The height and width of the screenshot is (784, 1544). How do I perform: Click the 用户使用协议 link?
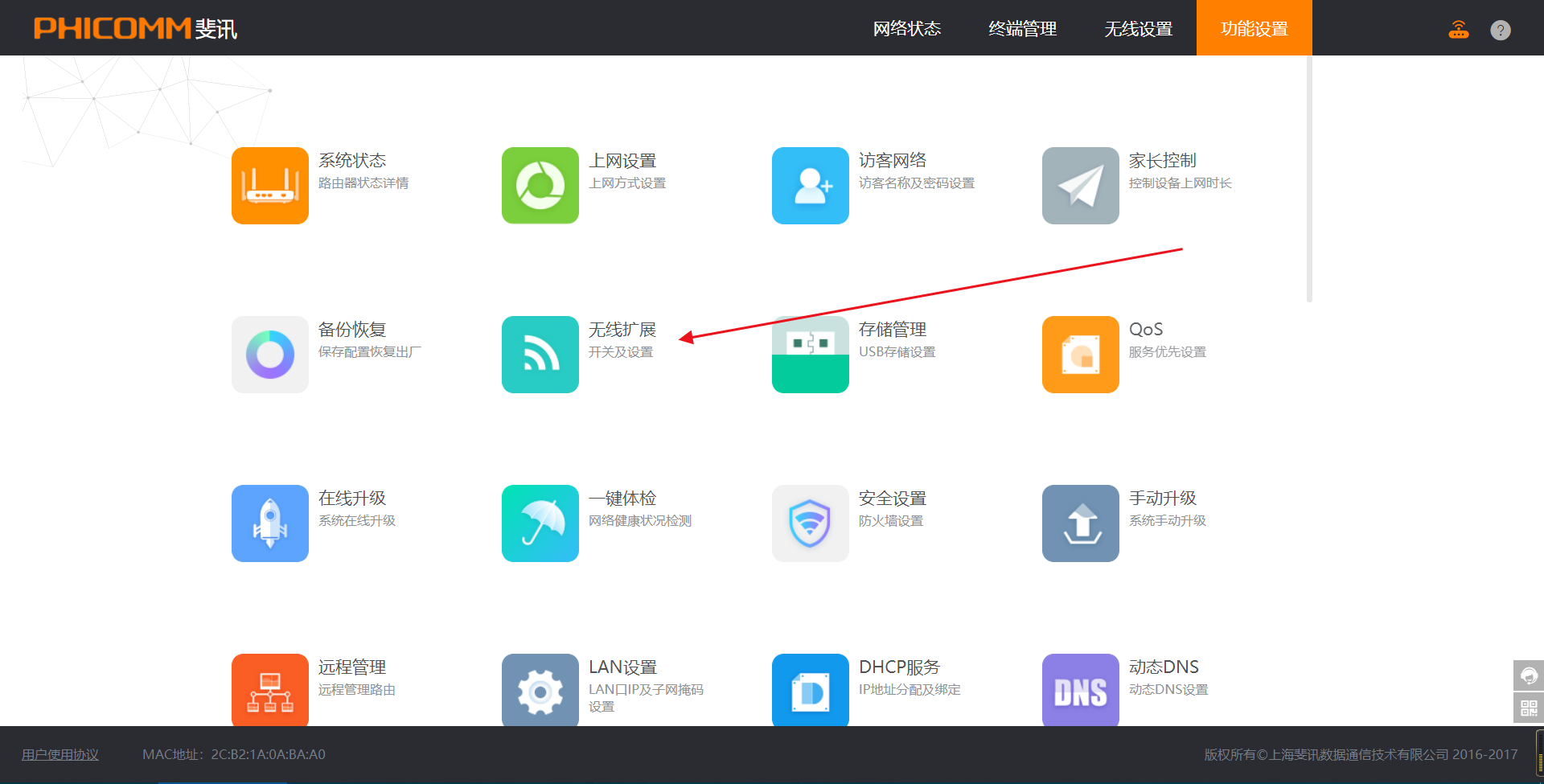coord(60,754)
